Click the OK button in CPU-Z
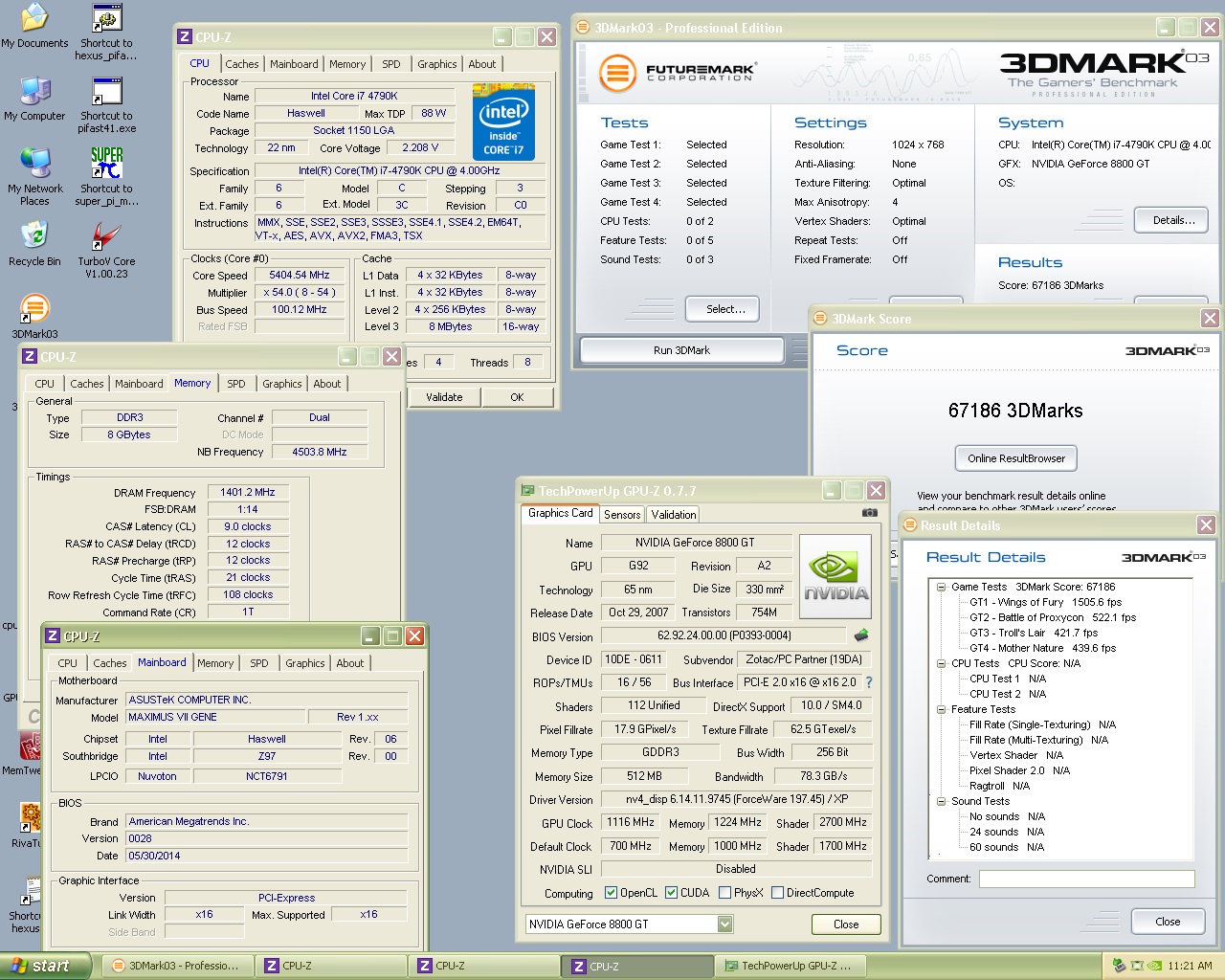The width and height of the screenshot is (1225, 980). click(517, 397)
